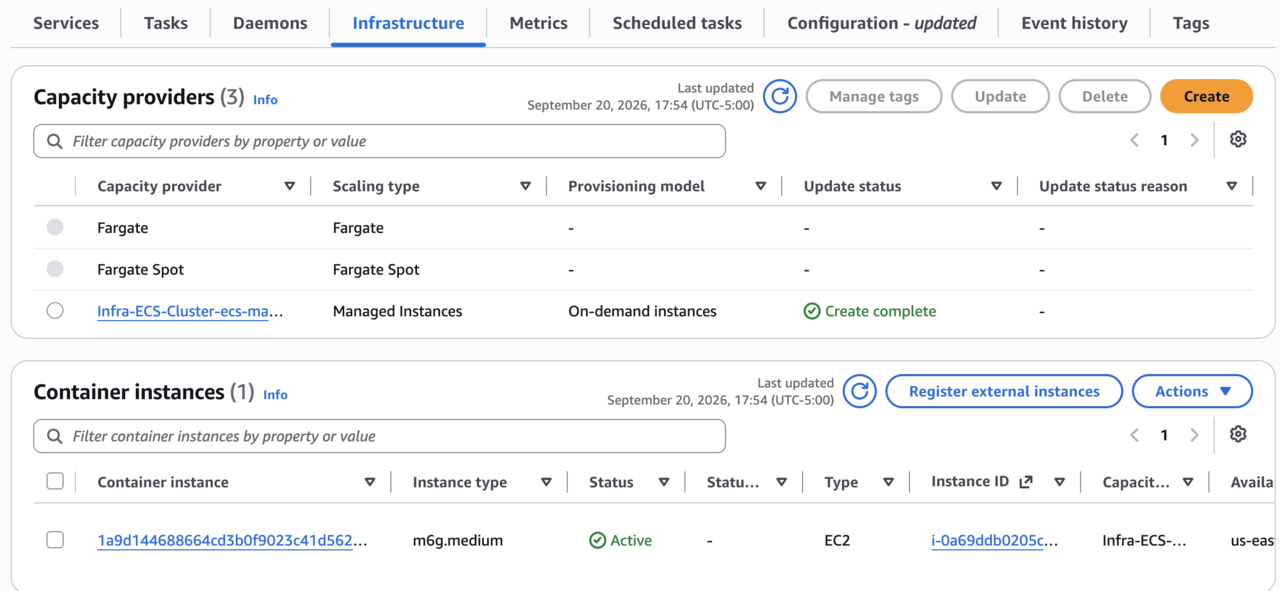Sort by the container instances Status column
1280x591 pixels.
click(x=664, y=482)
